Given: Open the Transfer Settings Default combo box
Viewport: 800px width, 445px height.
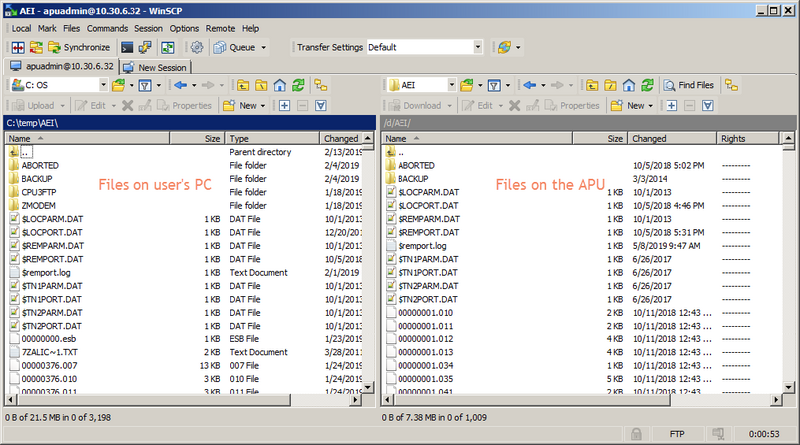Looking at the screenshot, I should click(424, 47).
